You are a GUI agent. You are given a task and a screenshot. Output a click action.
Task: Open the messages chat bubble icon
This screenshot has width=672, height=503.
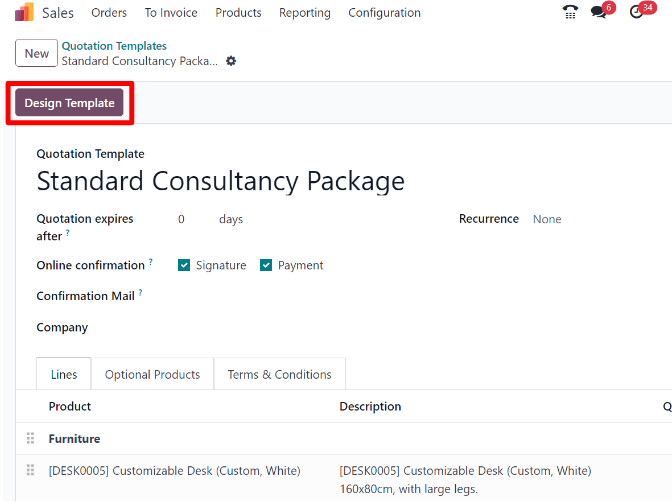[599, 13]
